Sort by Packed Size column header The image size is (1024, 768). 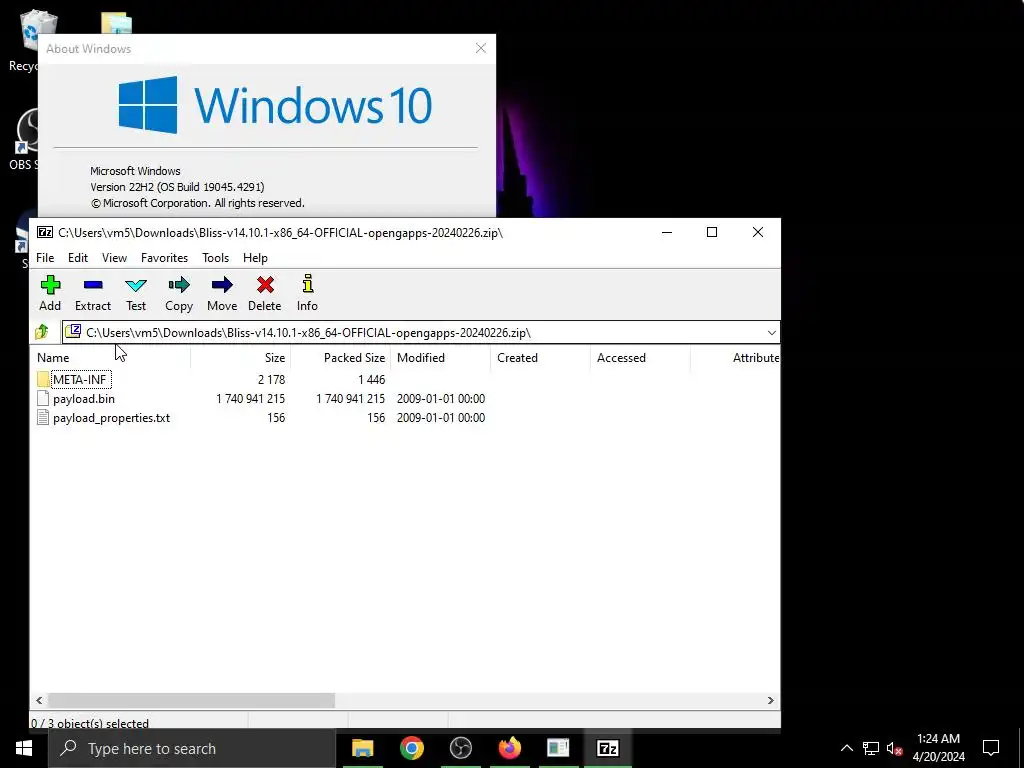coord(341,358)
